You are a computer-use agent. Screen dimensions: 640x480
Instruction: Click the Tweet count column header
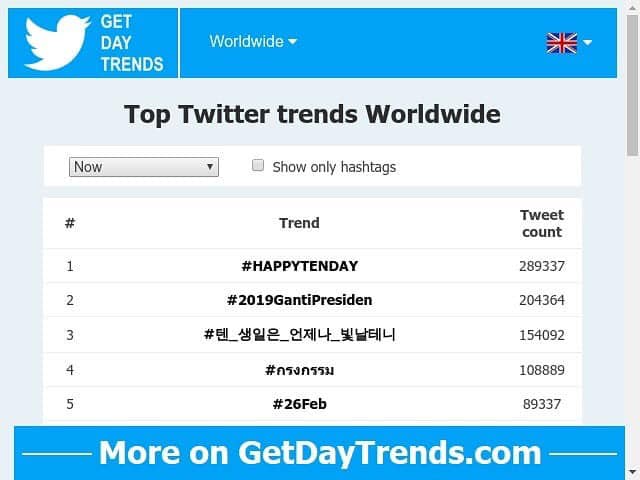pos(541,223)
